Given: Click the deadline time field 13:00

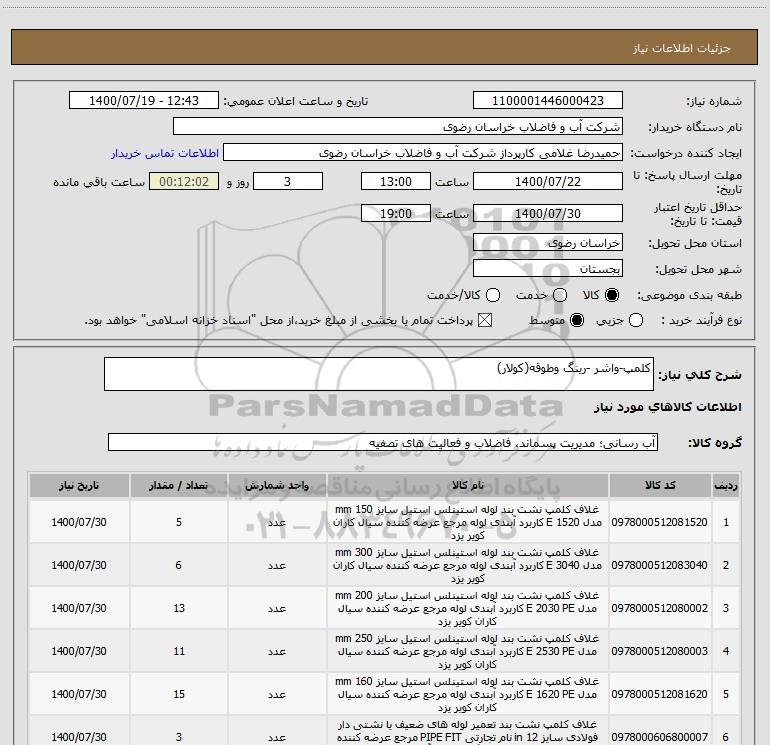Looking at the screenshot, I should pos(396,181).
